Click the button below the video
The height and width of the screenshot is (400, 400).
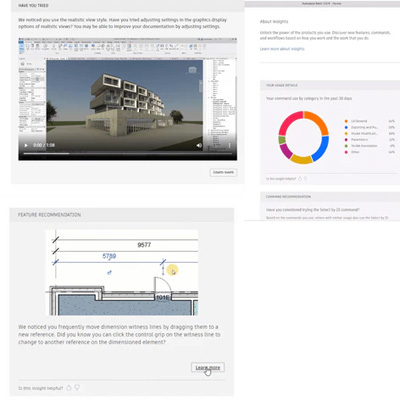pos(223,172)
